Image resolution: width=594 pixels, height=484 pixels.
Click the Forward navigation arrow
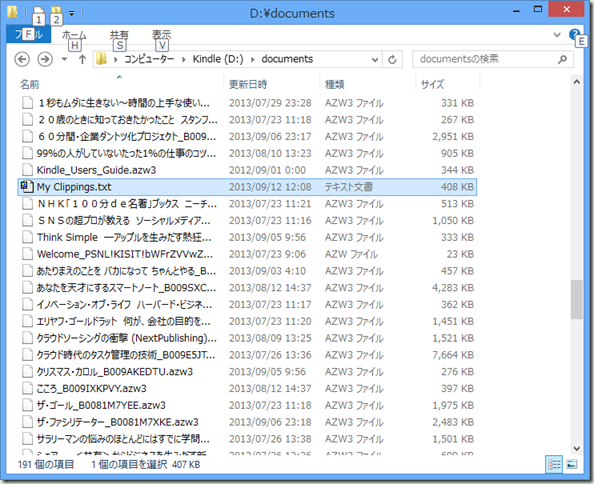[45, 59]
